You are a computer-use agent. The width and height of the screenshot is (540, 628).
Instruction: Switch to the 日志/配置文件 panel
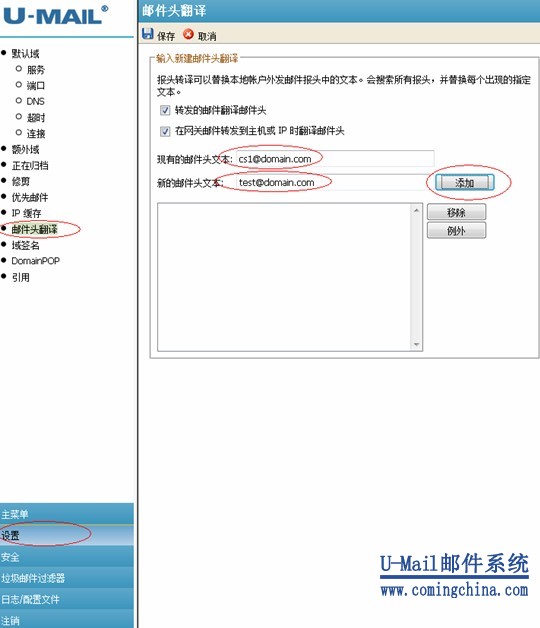67,599
